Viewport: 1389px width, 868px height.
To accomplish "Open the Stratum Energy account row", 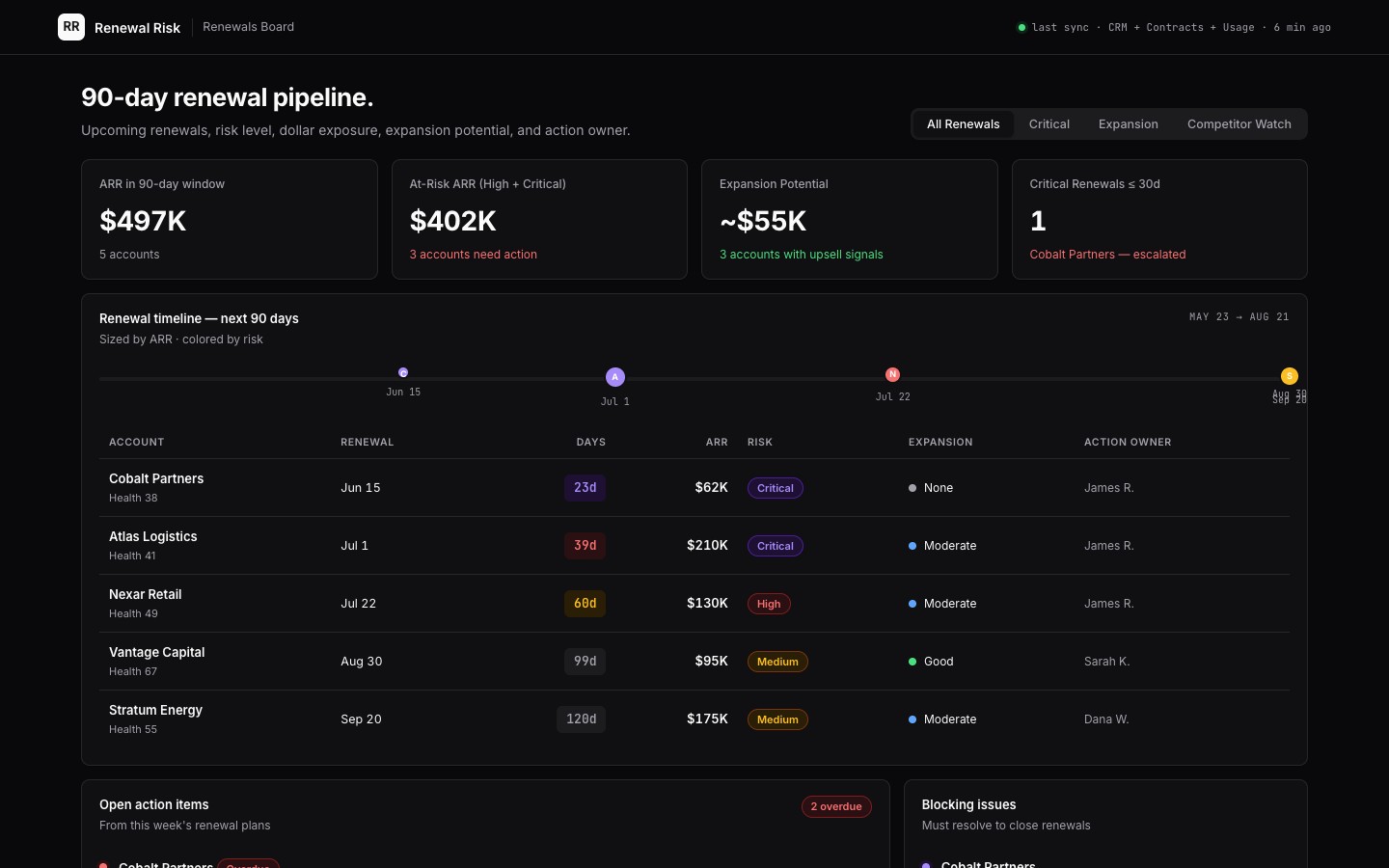I will [694, 719].
